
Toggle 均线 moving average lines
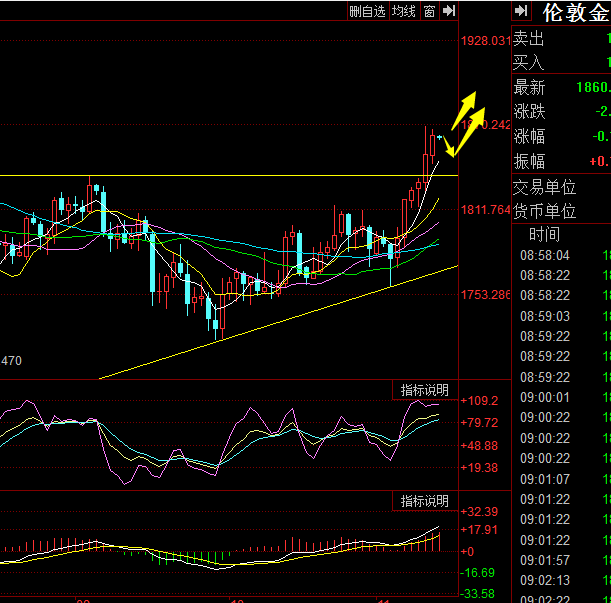click(403, 11)
